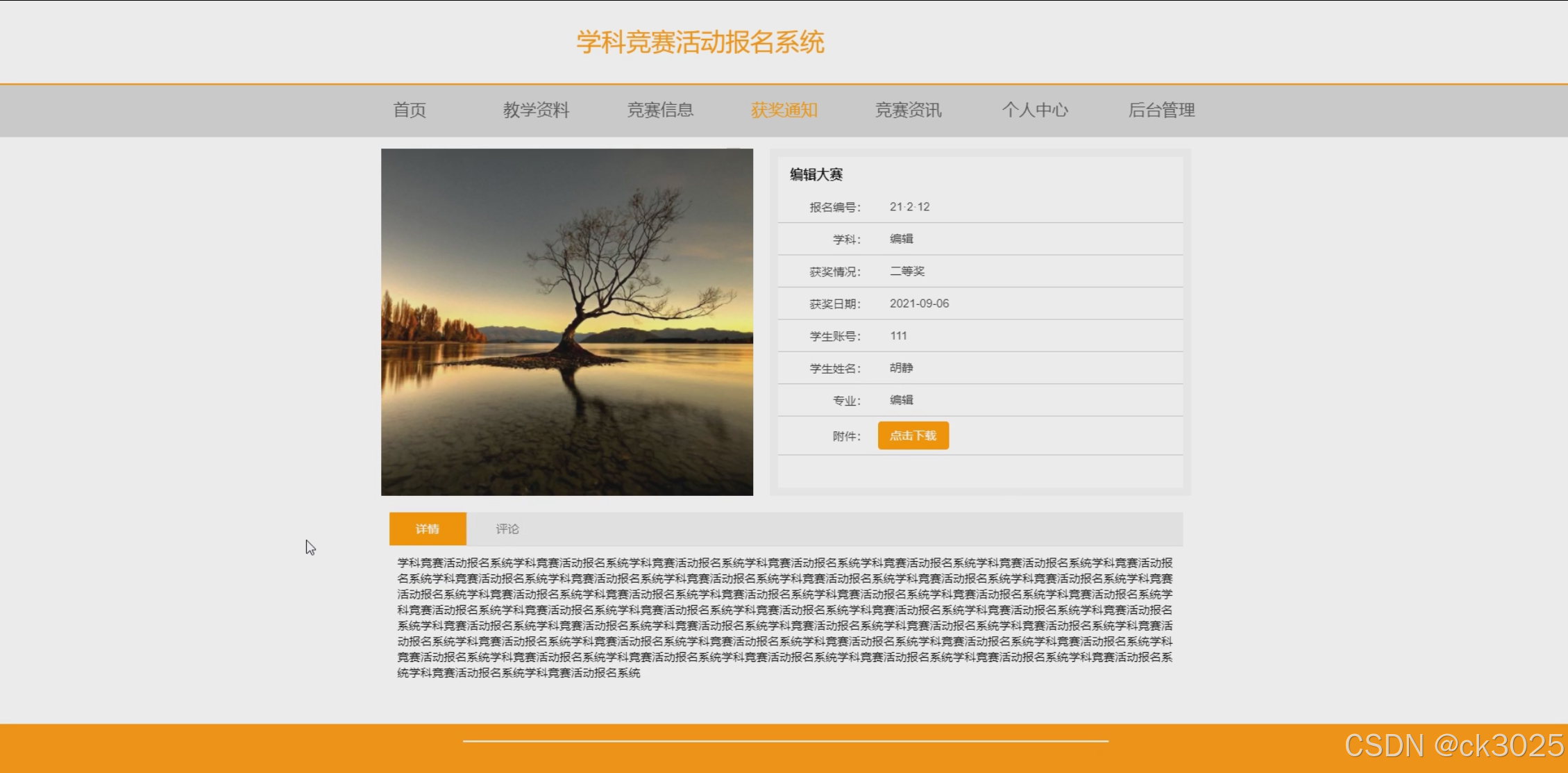Click the 编辑大赛 heading
Viewport: 1568px width, 773px height.
click(x=816, y=175)
